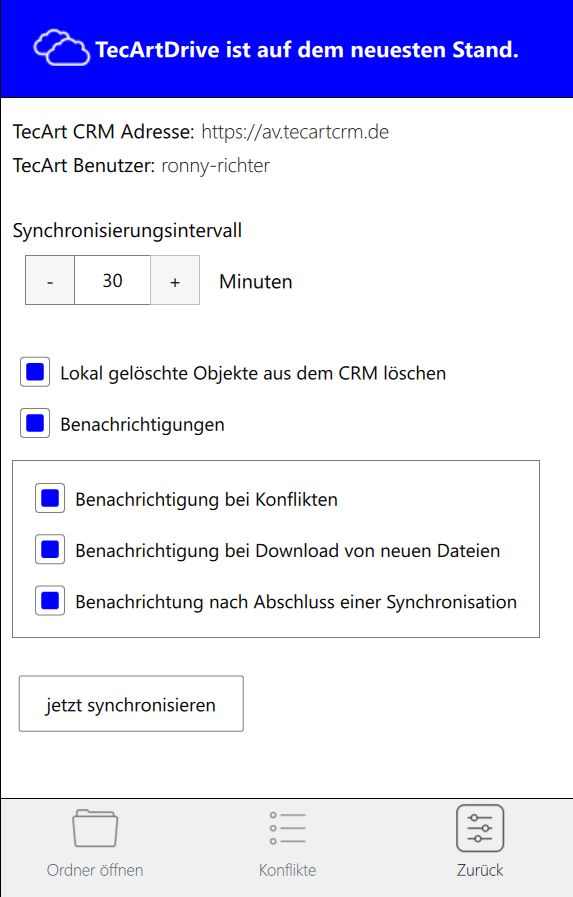
Task: Select the Zurück tab label
Action: (x=480, y=870)
